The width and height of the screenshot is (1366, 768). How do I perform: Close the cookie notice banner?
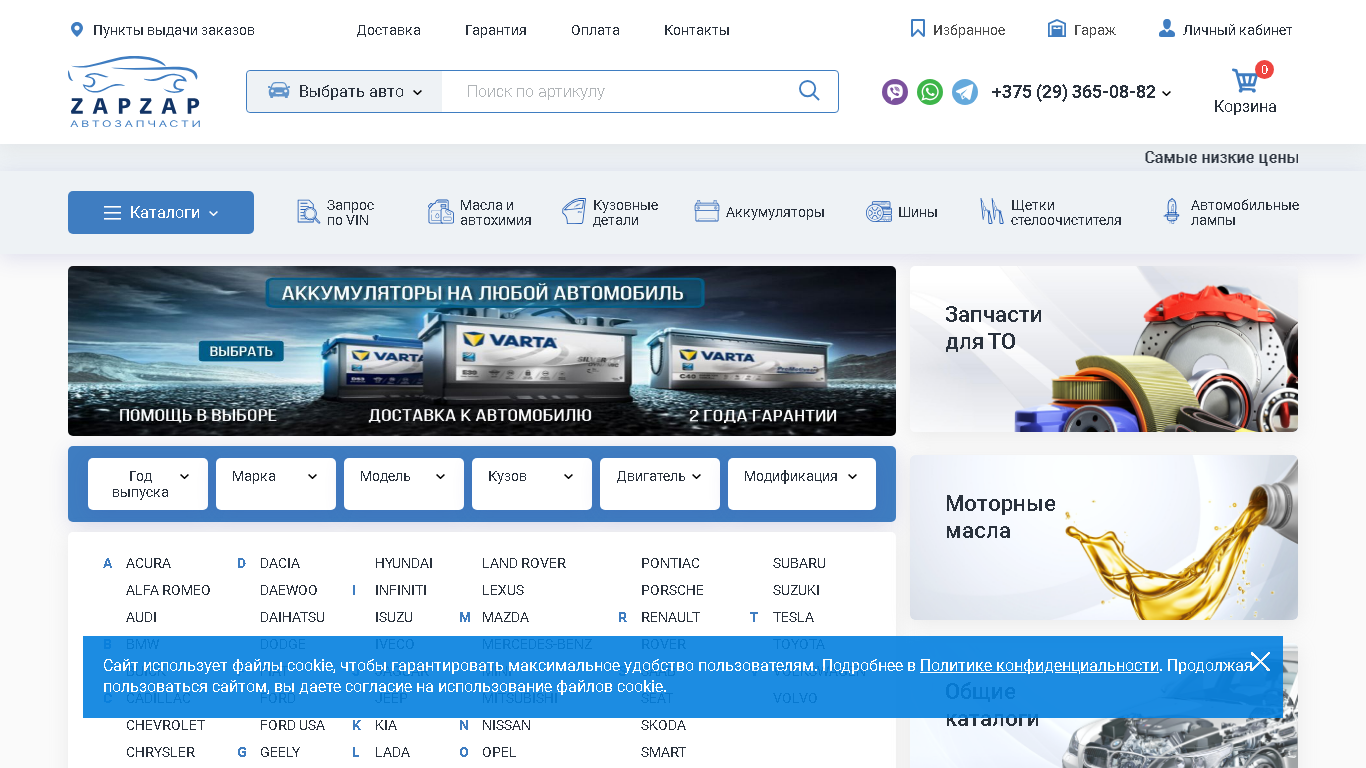[x=1260, y=661]
